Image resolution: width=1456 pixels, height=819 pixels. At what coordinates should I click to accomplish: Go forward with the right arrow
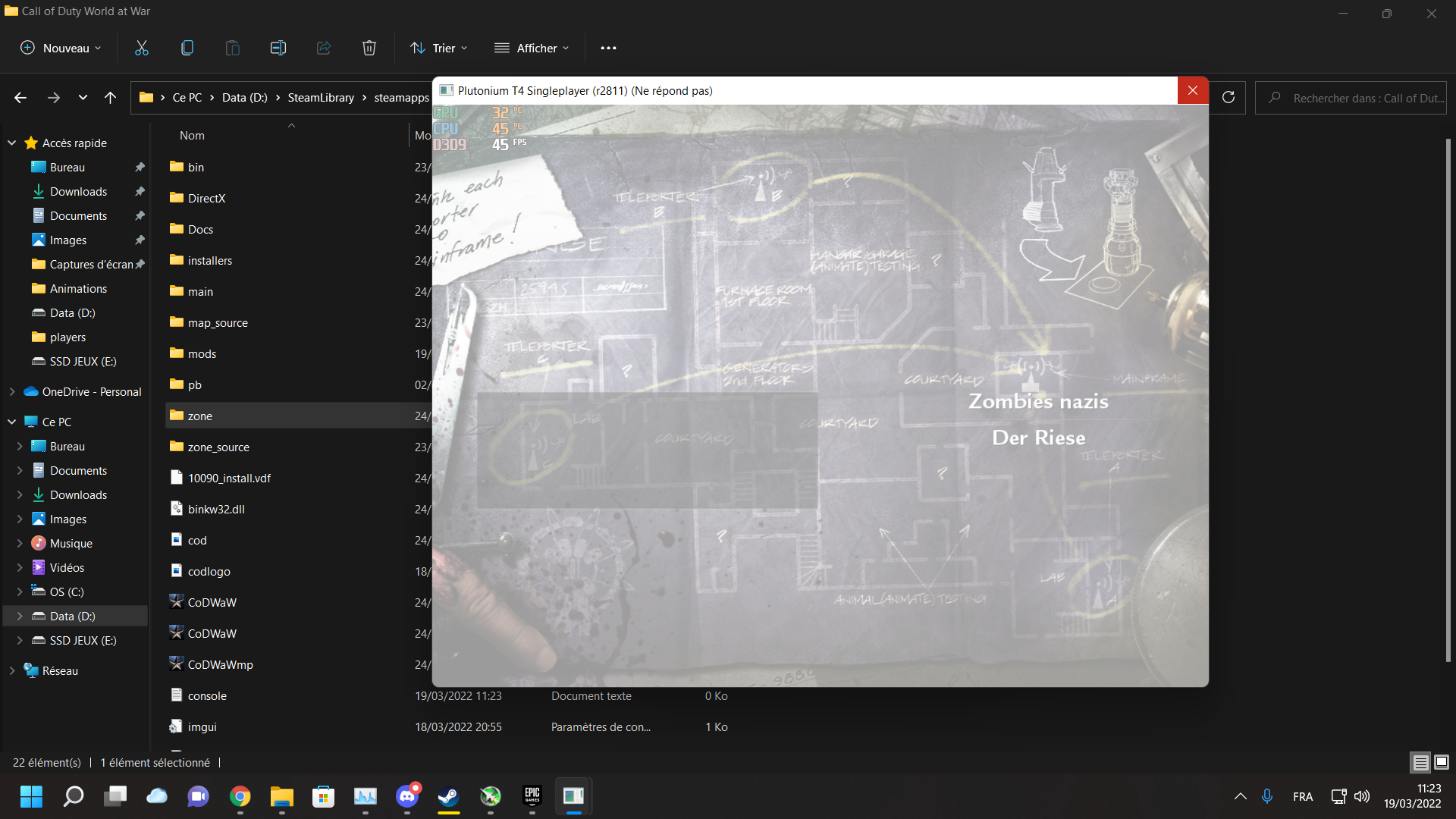coord(54,98)
